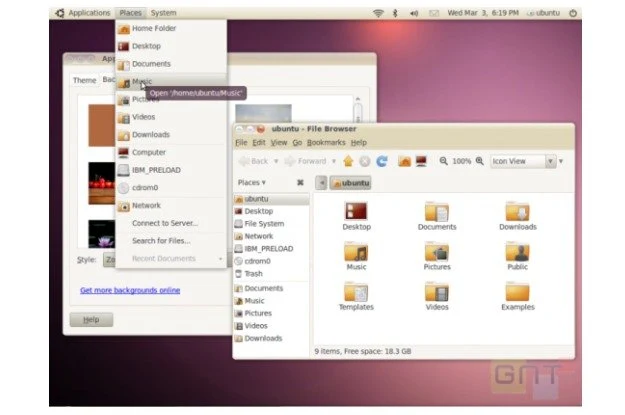625x415 pixels.
Task: Click the Reload button in File Browser toolbar
Action: pos(382,161)
